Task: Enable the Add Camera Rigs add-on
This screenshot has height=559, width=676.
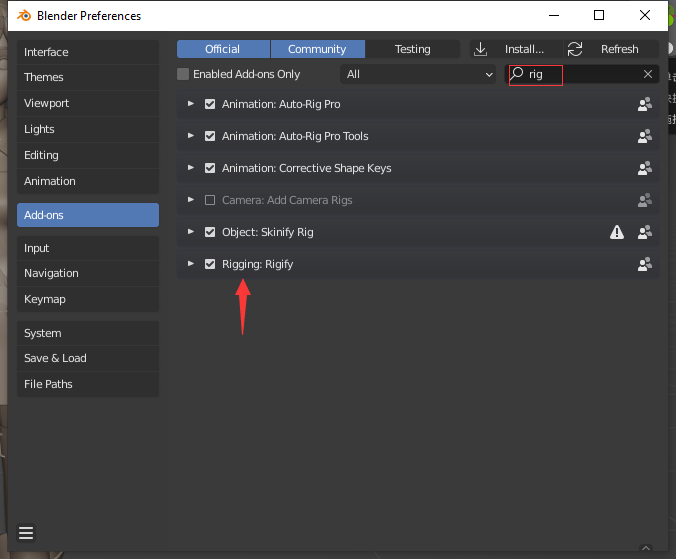Action: tap(210, 200)
